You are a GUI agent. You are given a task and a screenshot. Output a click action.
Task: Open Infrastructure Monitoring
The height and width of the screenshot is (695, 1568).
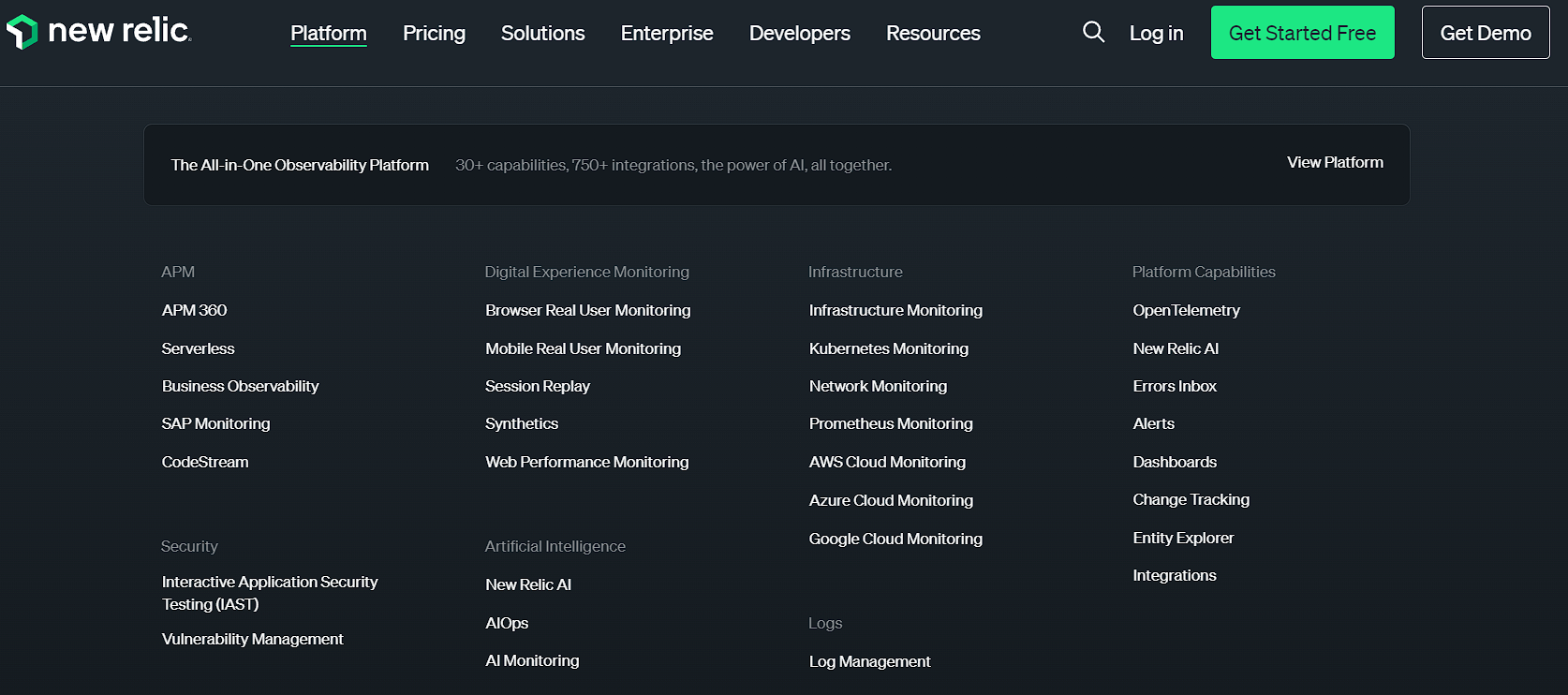click(895, 310)
